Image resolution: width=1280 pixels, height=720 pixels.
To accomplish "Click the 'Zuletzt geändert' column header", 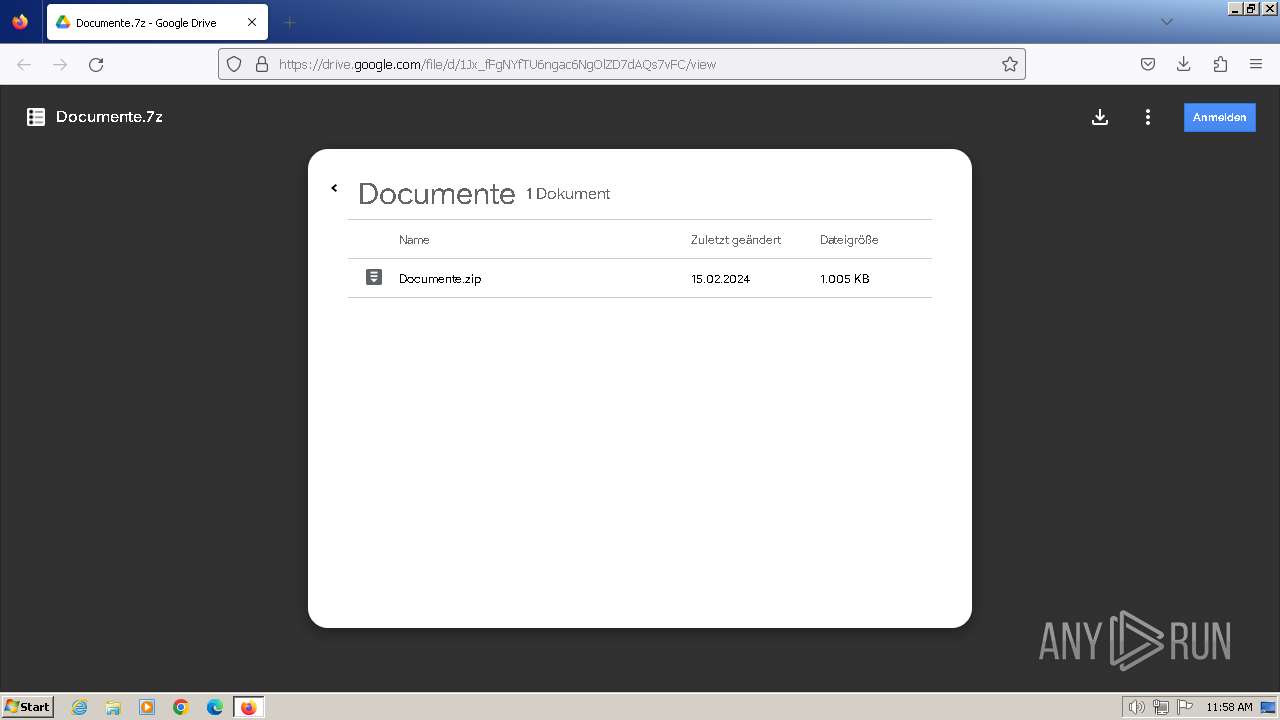I will [736, 240].
